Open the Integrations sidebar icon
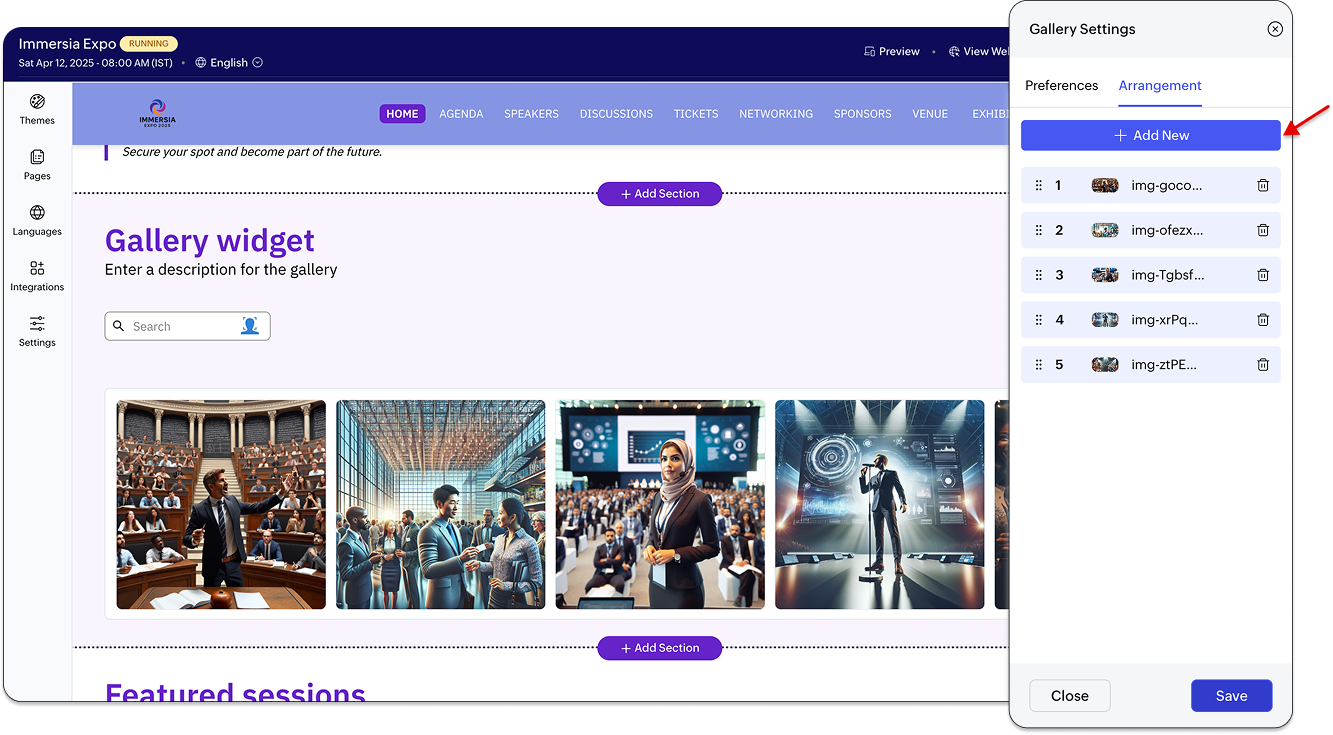 click(37, 268)
